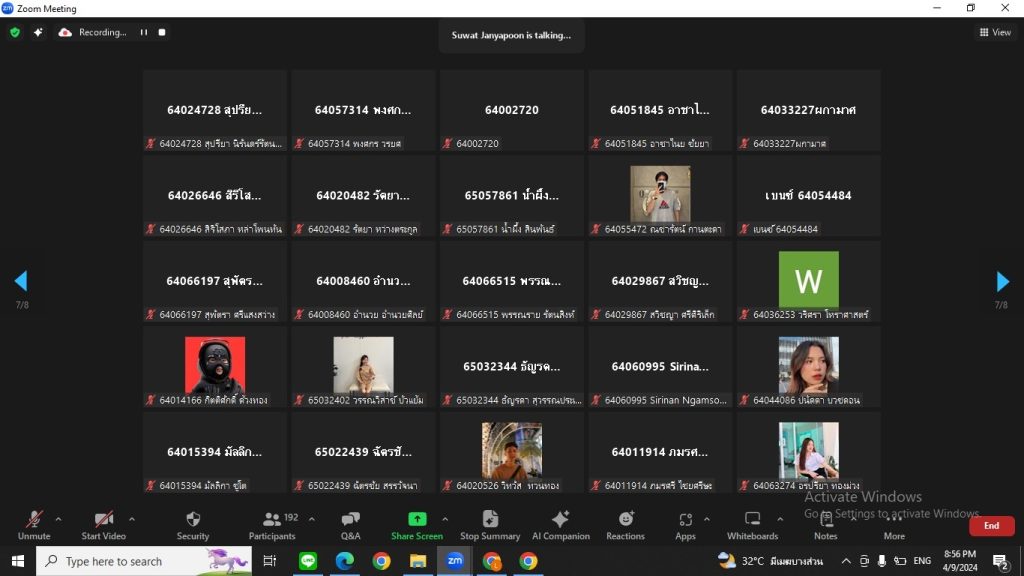Select participant tile 64002720

pyautogui.click(x=511, y=110)
